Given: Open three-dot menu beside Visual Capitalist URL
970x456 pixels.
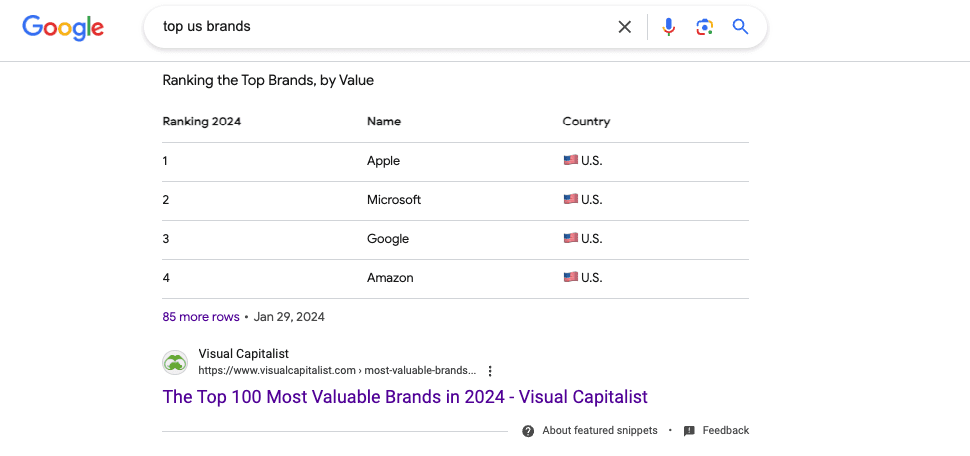Looking at the screenshot, I should click(x=490, y=371).
